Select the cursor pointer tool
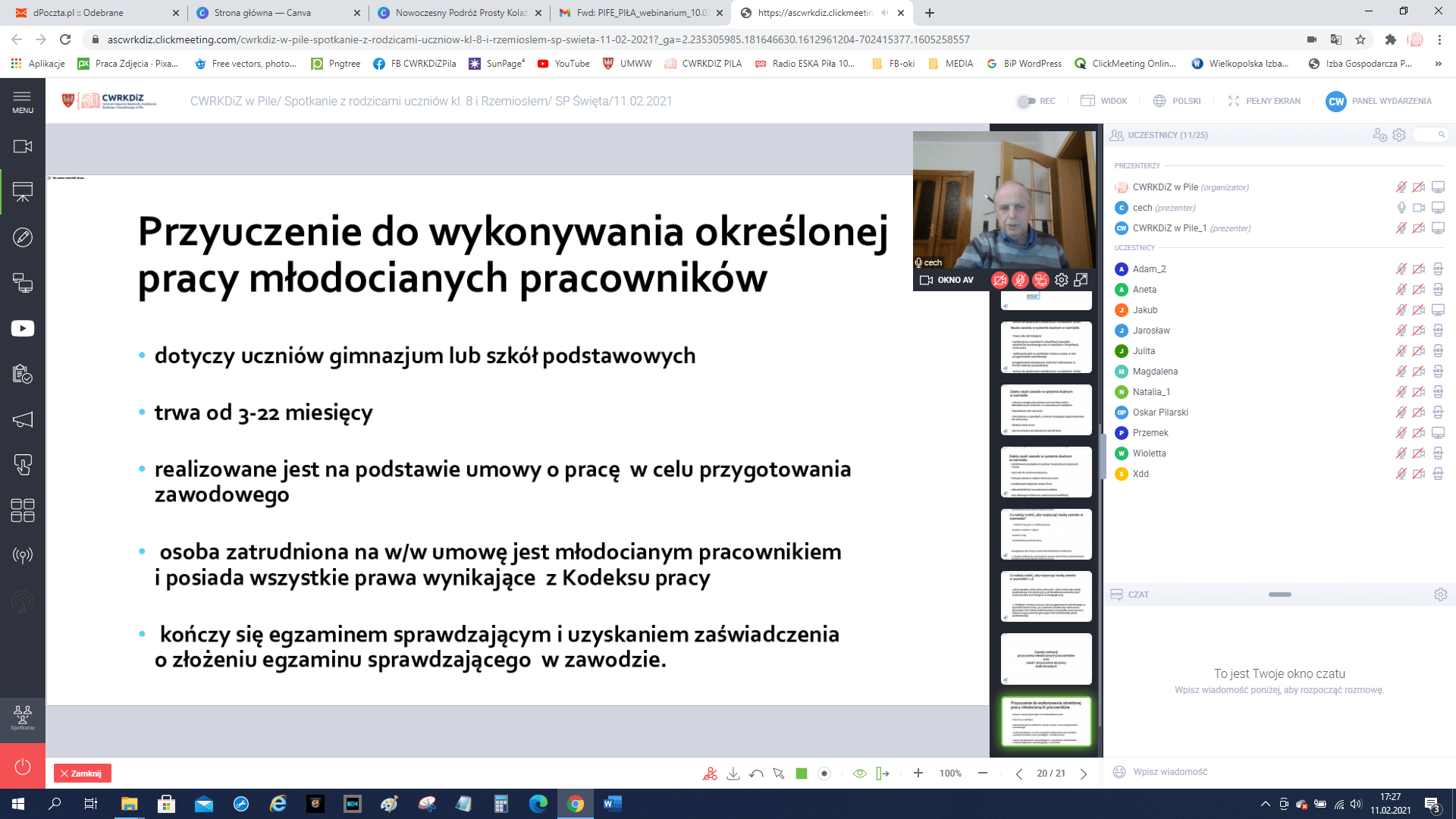This screenshot has height=819, width=1456. point(779,773)
